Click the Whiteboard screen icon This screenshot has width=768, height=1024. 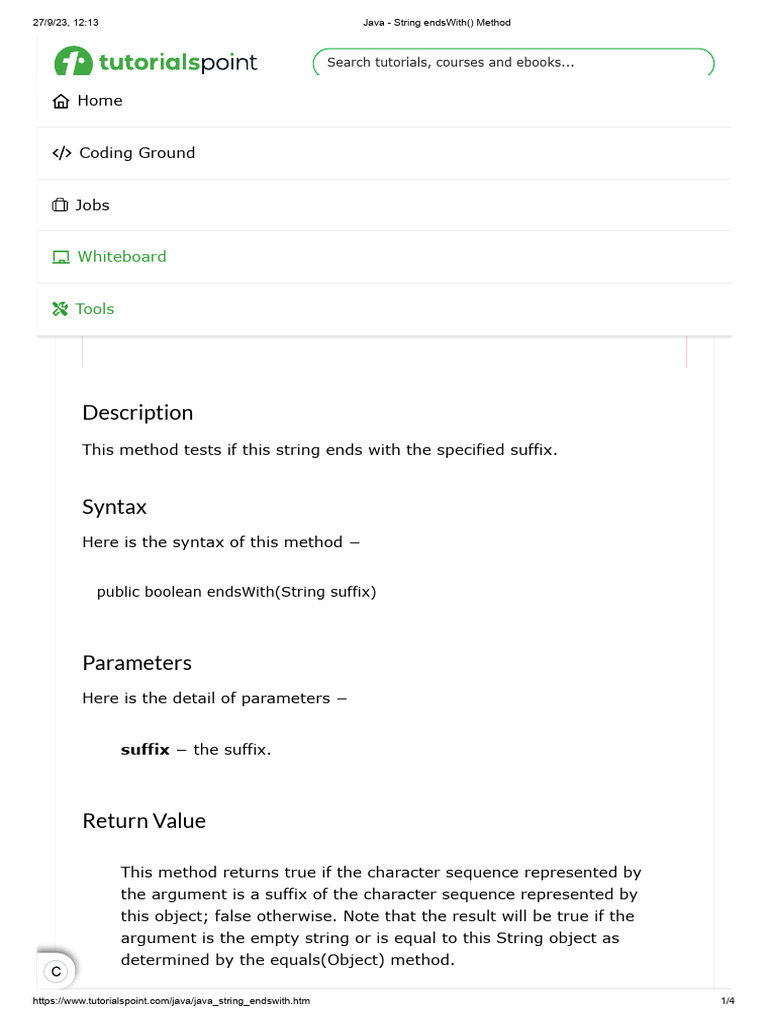coord(61,257)
